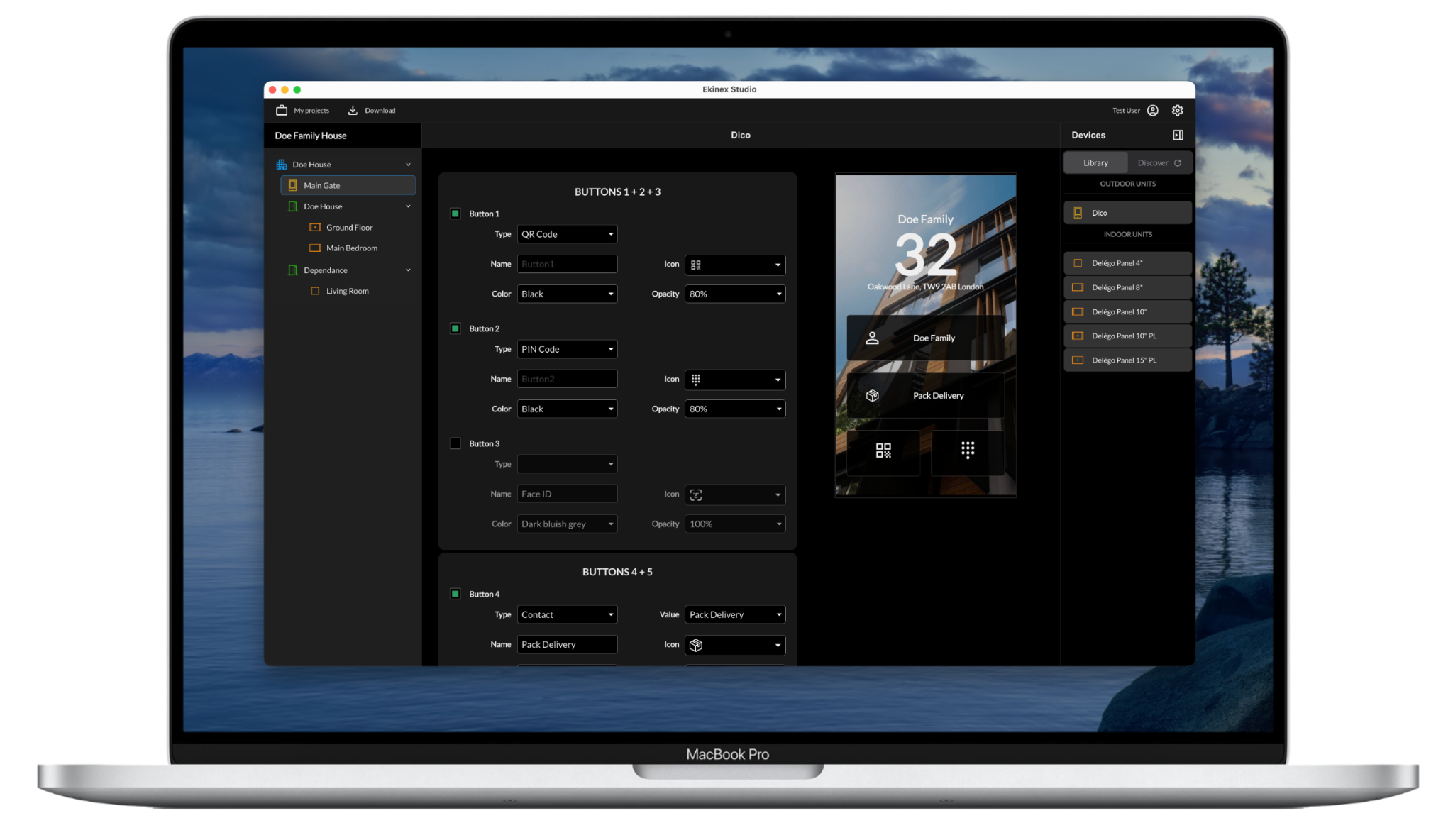The image size is (1453, 840).
Task: Tap person icon on Doe Family preview button
Action: coord(873,338)
